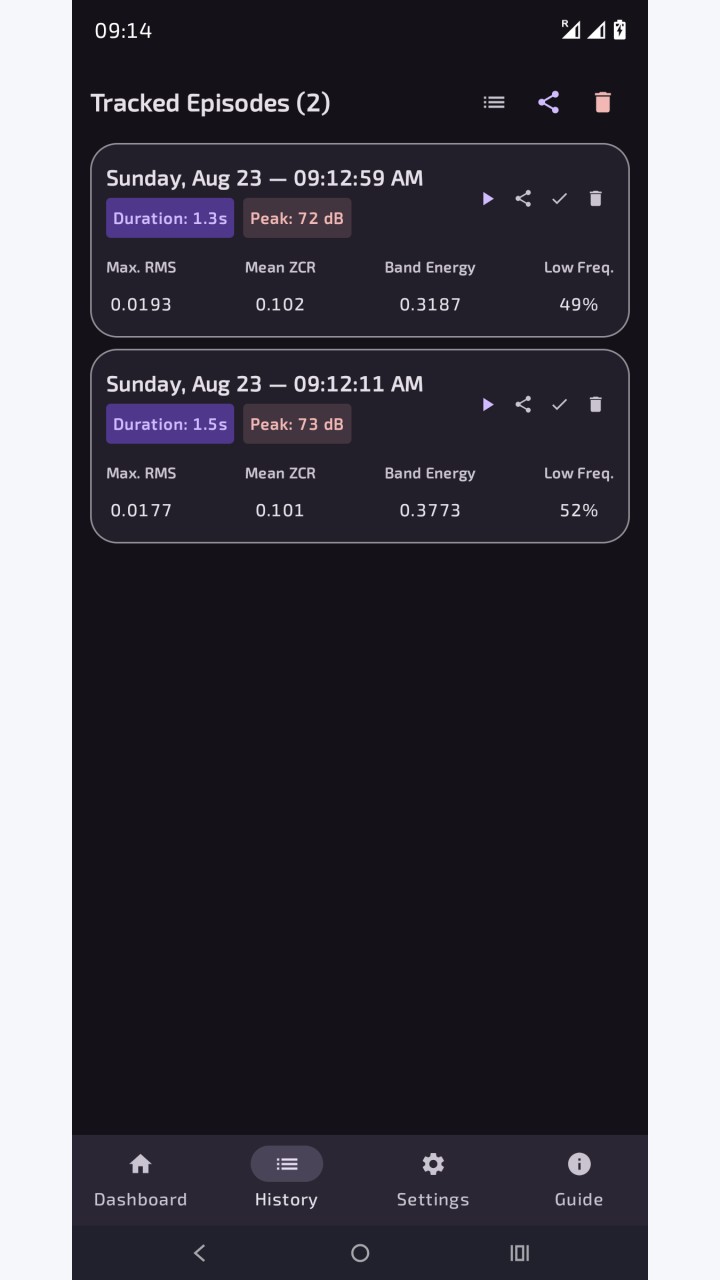Viewport: 720px width, 1280px height.
Task: Share all tracked episodes from header
Action: click(548, 102)
